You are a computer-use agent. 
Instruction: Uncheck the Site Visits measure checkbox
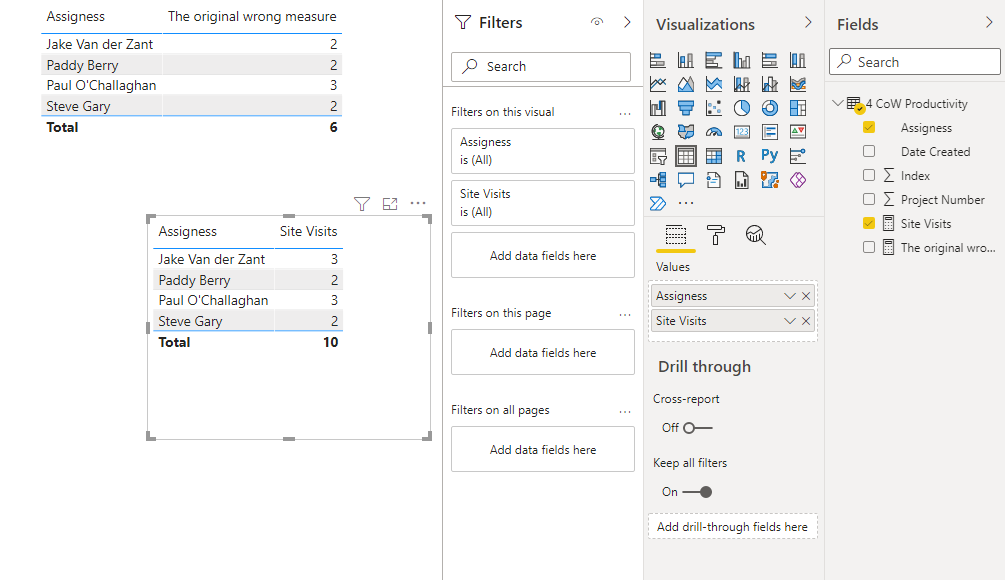[869, 223]
